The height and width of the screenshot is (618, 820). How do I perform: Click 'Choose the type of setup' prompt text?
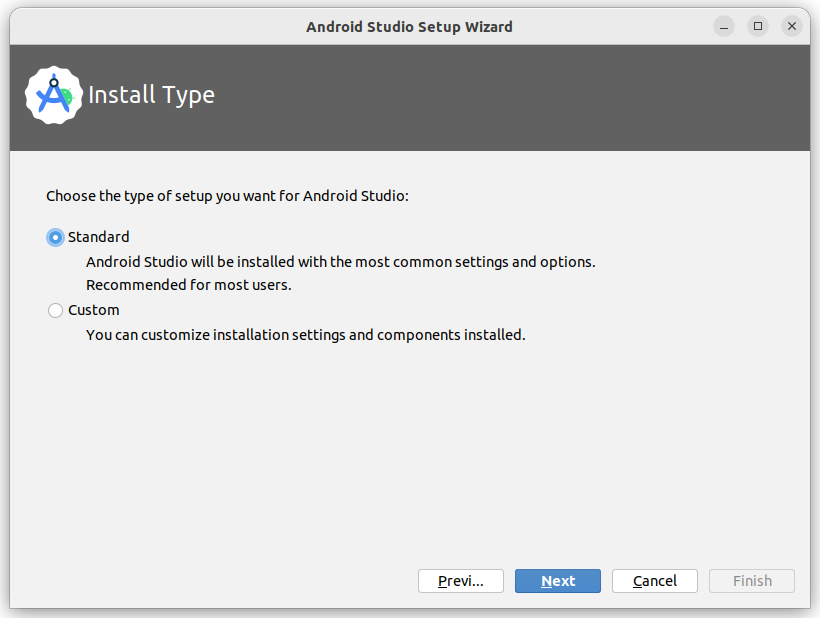click(x=227, y=196)
